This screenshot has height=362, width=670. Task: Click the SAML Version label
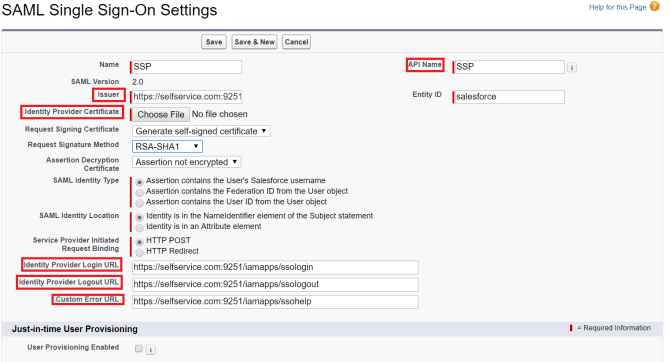click(95, 82)
